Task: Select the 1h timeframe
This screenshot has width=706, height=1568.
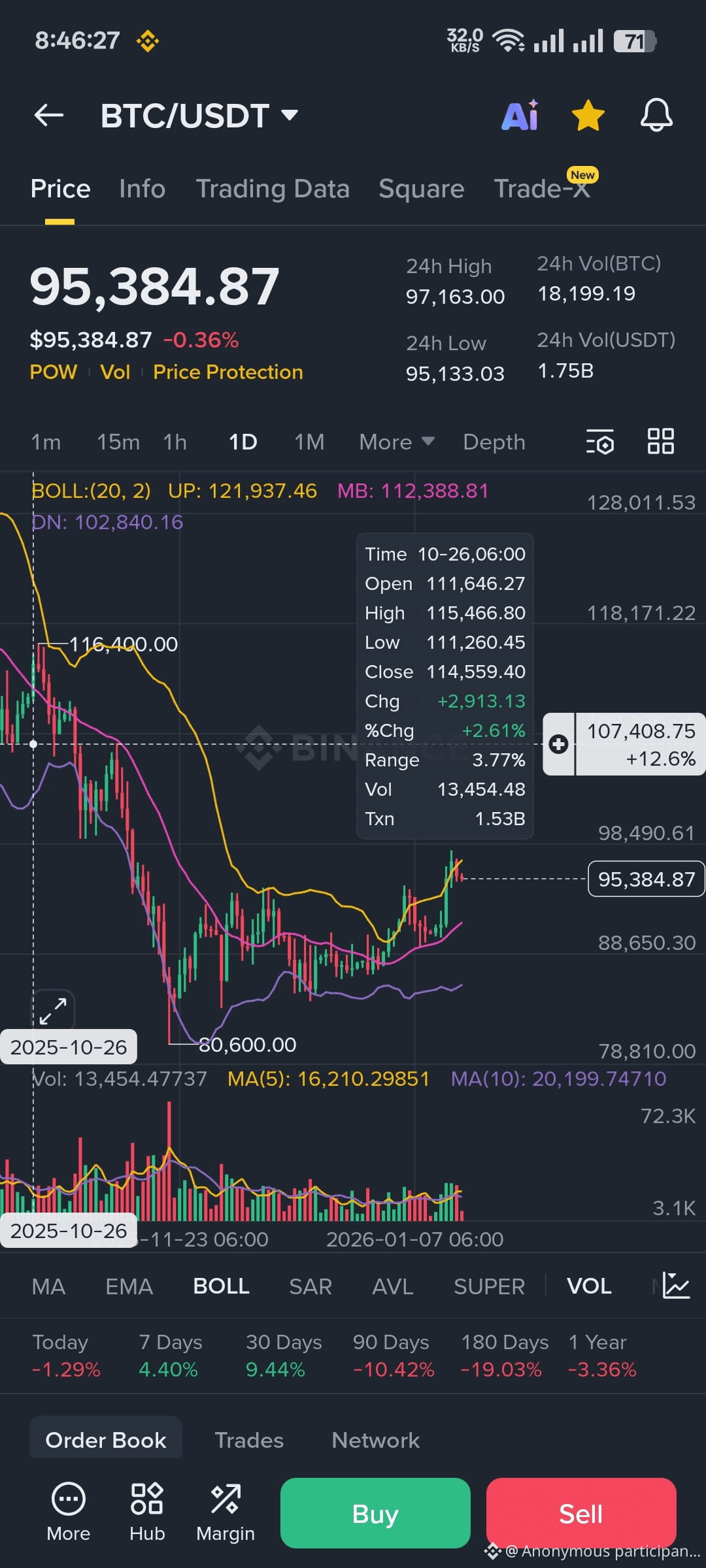Action: tap(175, 442)
